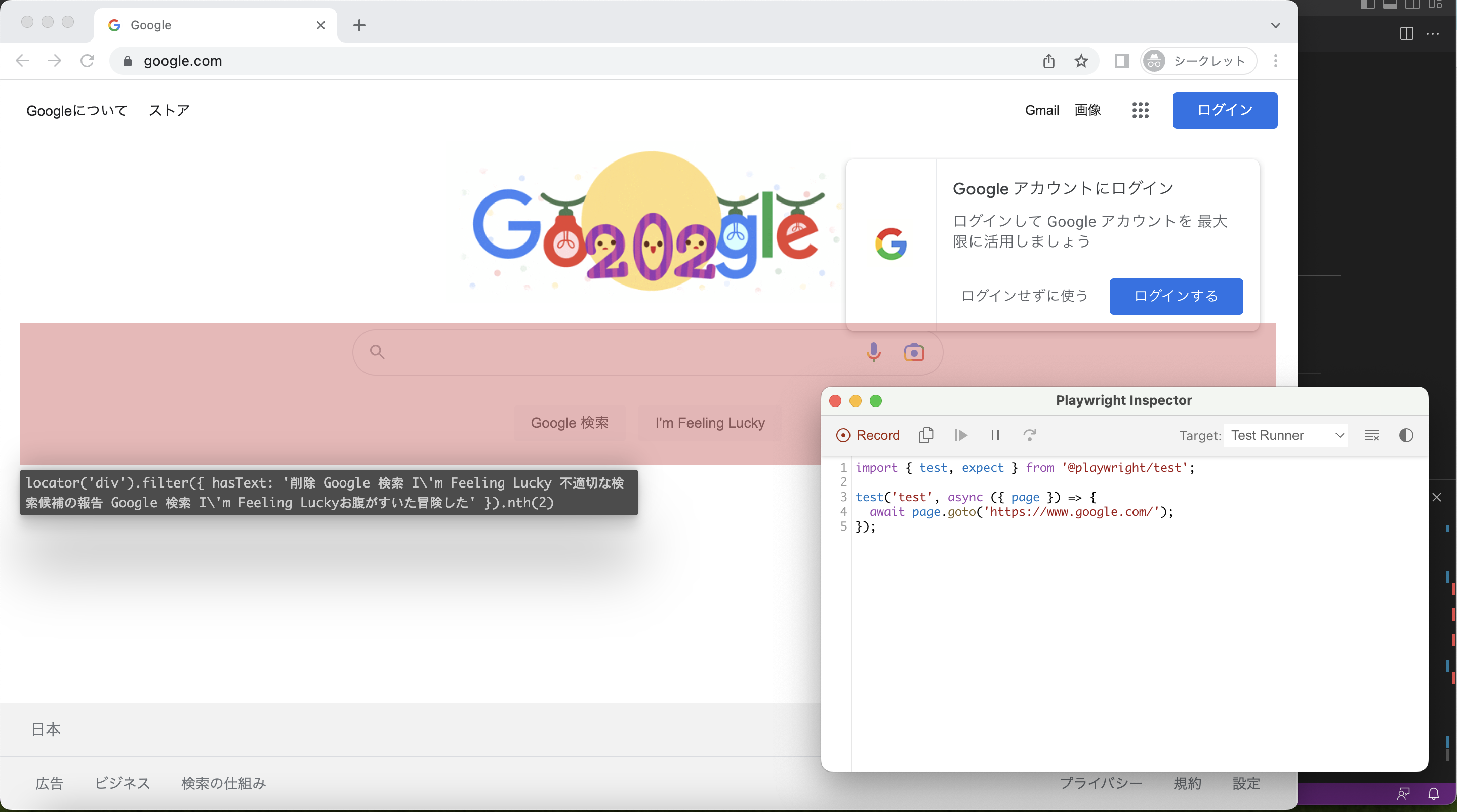Toggle the editor primary sidebar layout icon

pos(1367,5)
